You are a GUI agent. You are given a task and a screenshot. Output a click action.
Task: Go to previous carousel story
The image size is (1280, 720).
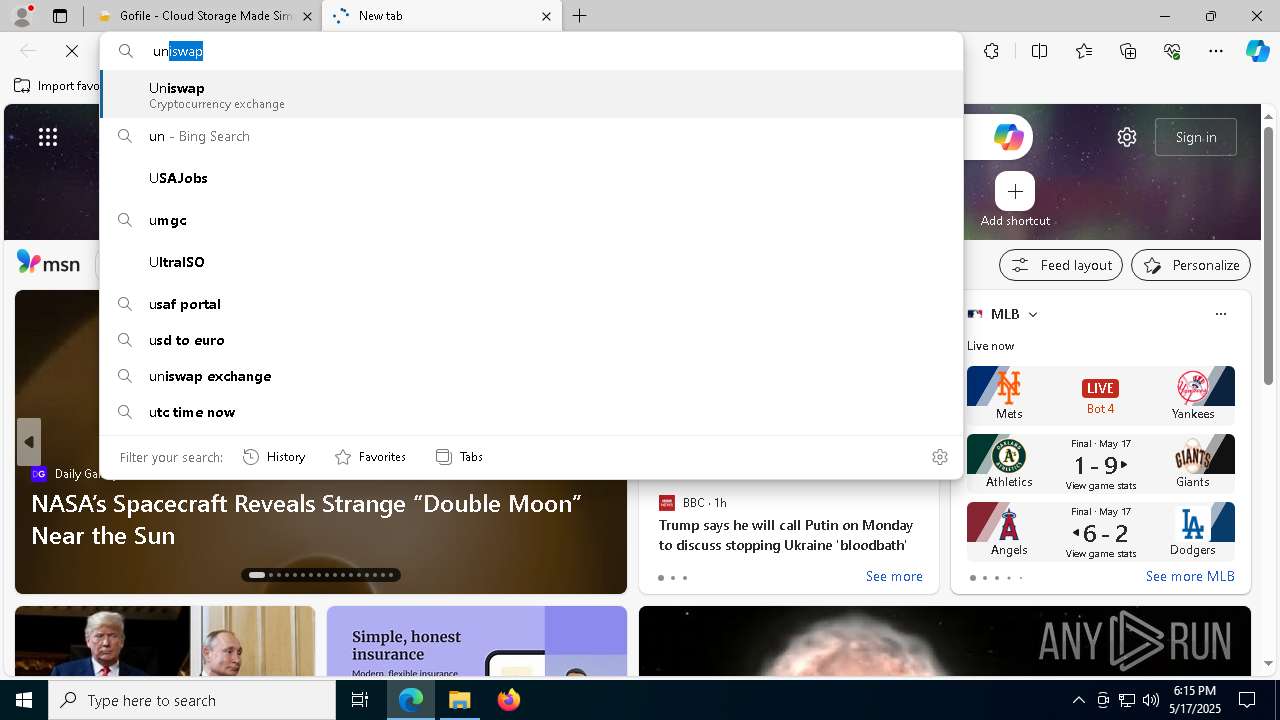pyautogui.click(x=29, y=442)
